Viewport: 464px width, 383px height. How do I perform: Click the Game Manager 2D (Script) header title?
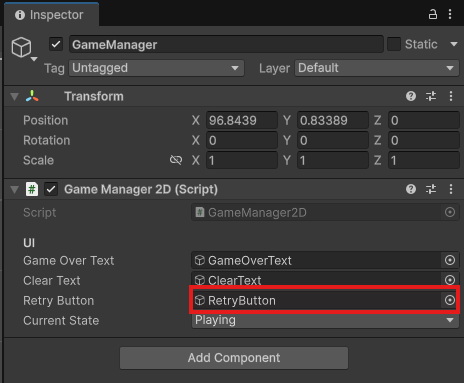141,189
